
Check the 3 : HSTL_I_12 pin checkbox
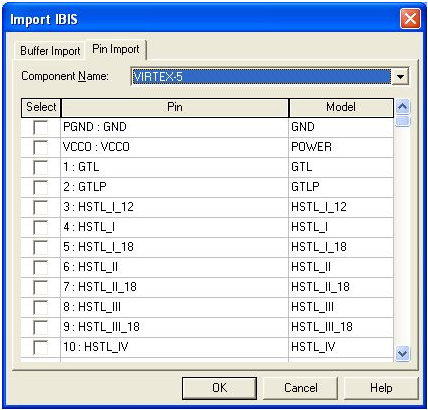click(x=41, y=207)
